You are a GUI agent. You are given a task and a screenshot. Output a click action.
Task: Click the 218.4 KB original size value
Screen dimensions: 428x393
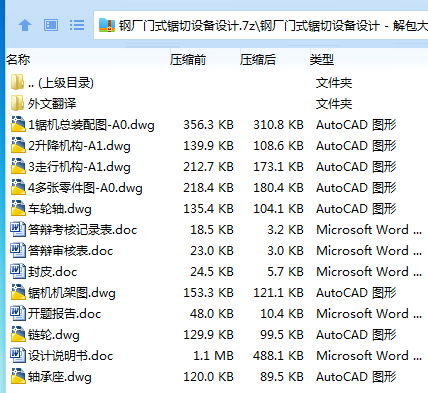point(208,188)
